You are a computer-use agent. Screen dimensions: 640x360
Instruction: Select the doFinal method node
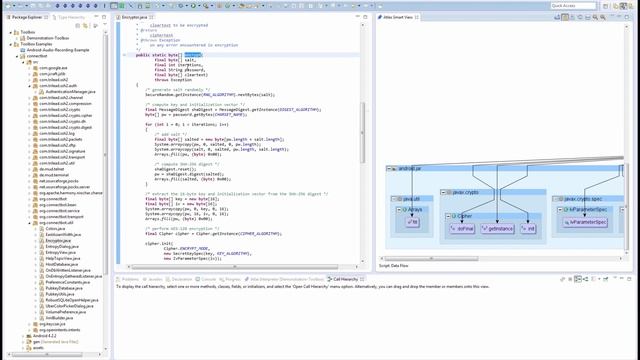462,229
